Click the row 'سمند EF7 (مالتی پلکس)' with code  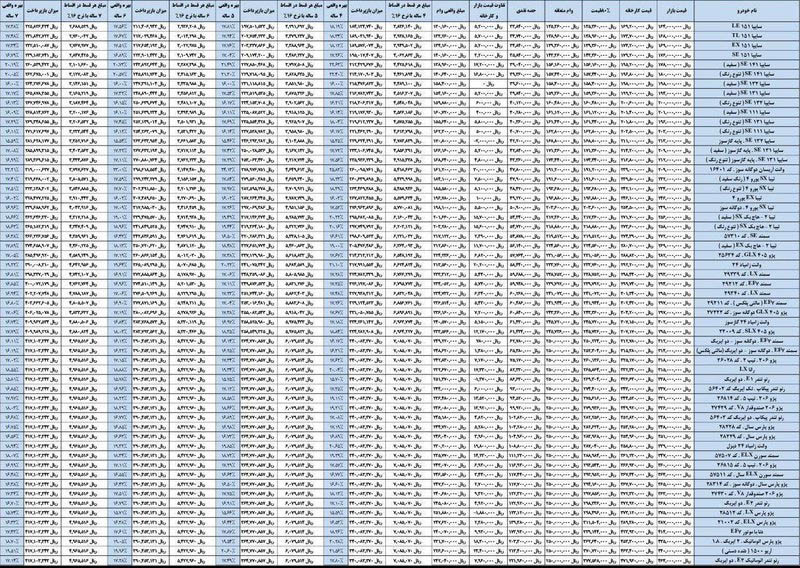pyautogui.click(x=746, y=303)
